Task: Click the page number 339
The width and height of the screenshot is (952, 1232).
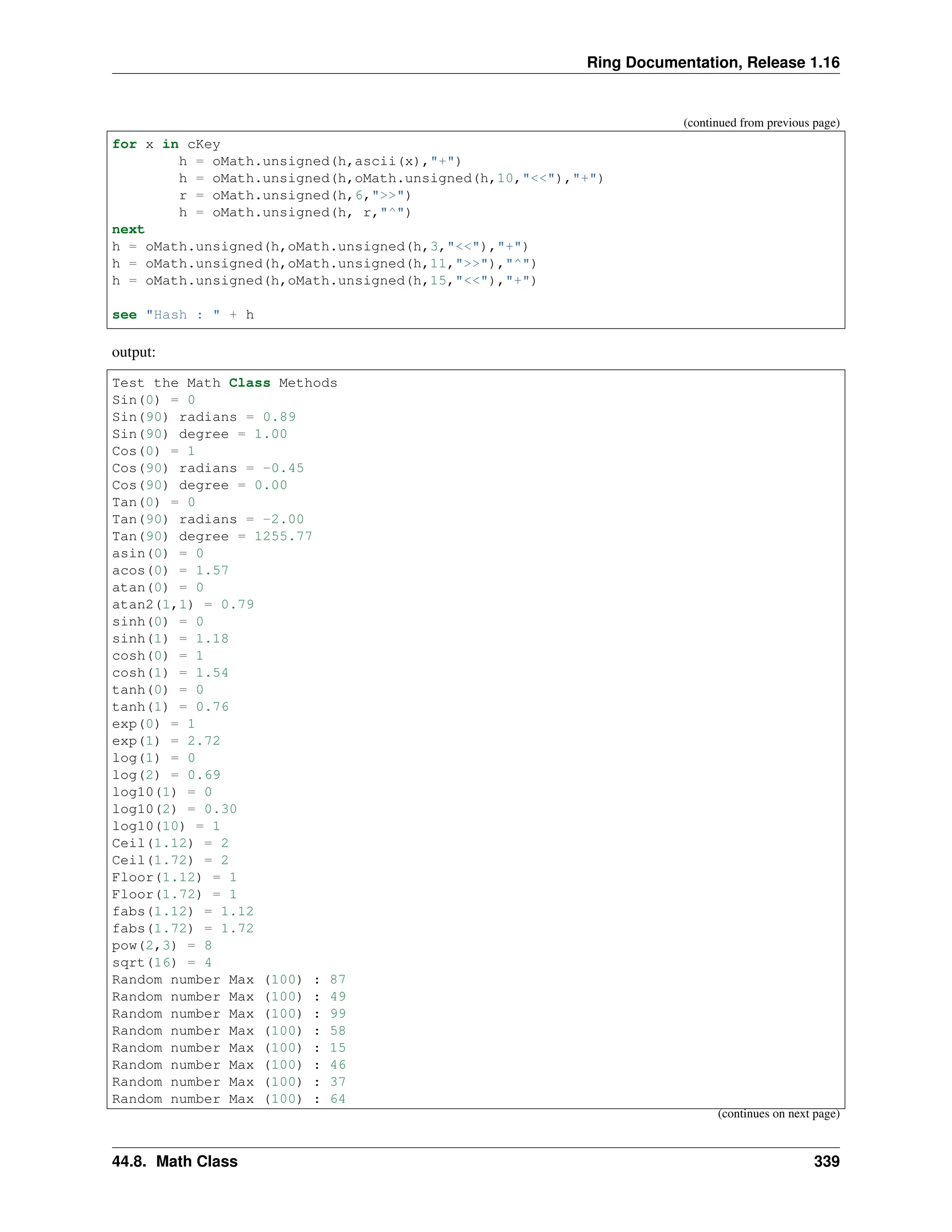Action: click(826, 1162)
